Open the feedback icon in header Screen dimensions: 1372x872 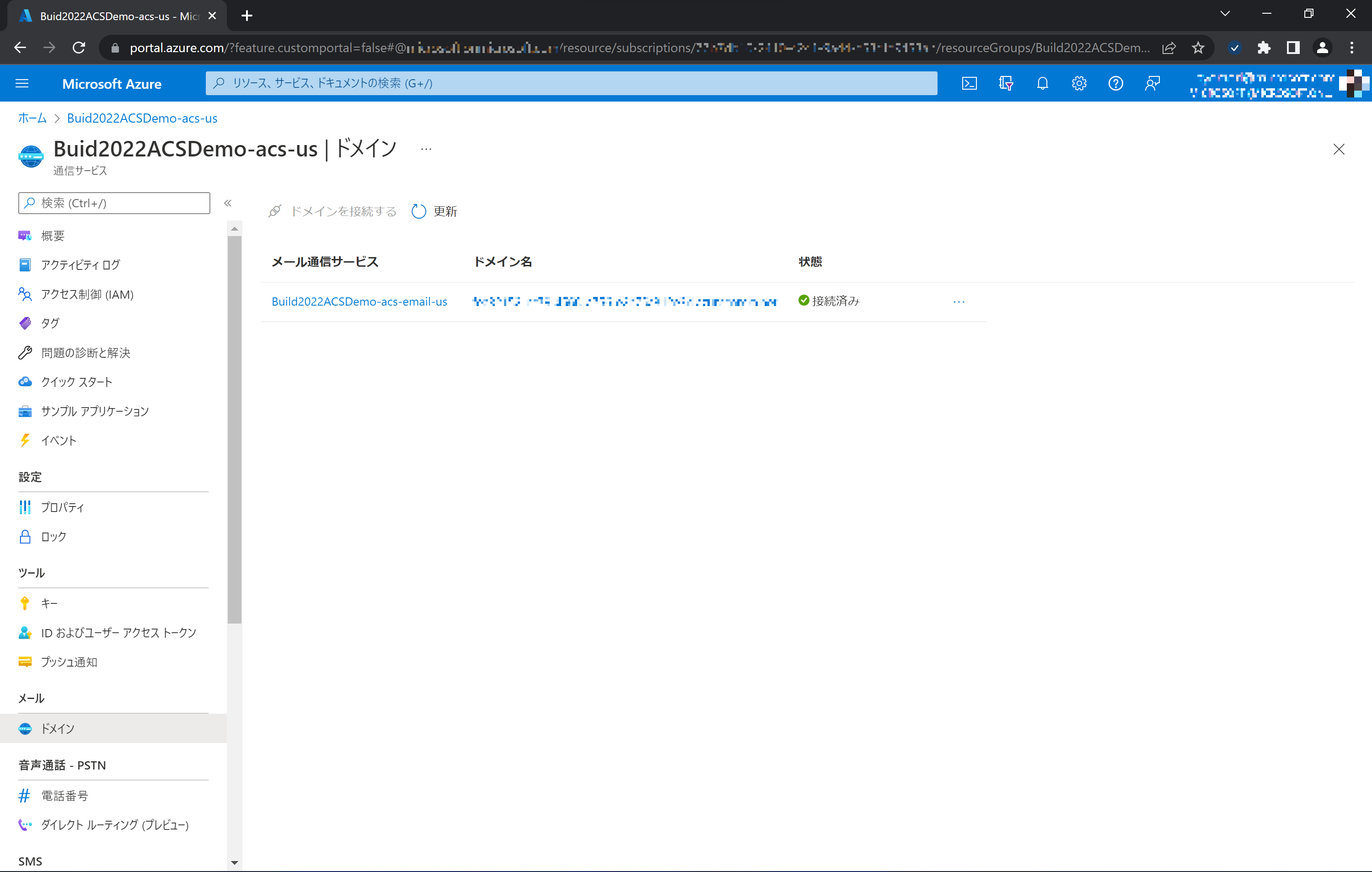tap(1152, 84)
